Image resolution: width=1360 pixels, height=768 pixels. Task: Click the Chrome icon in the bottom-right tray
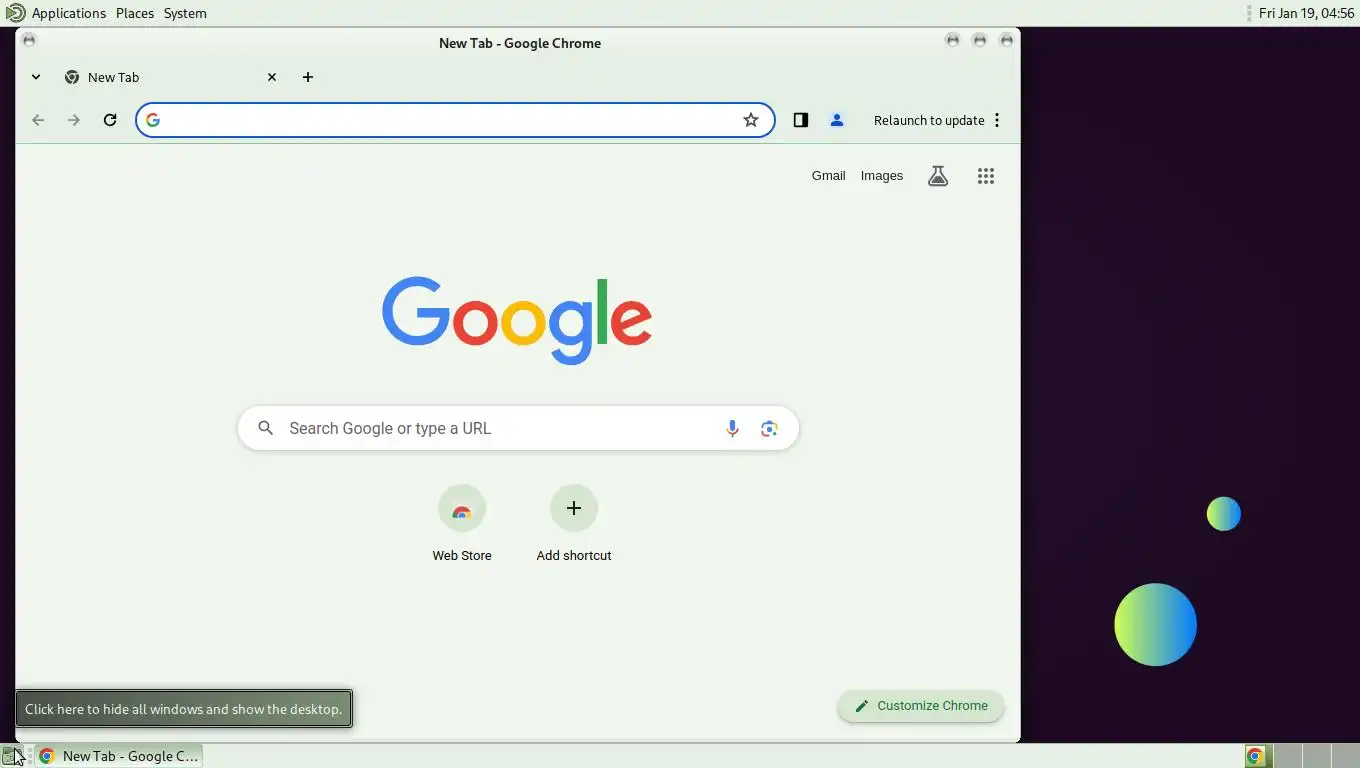coord(1254,756)
